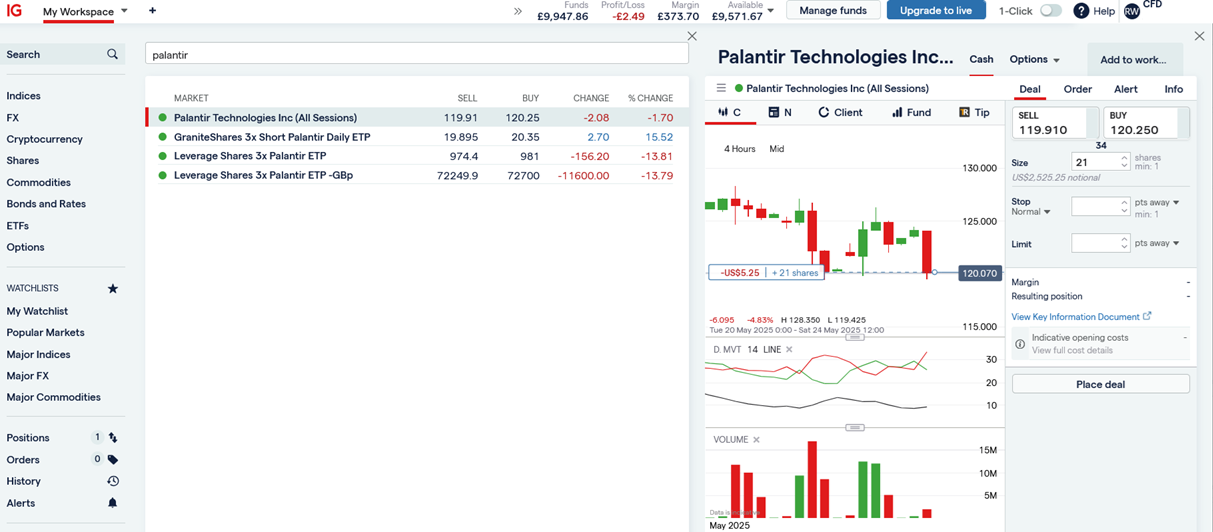
Task: Open the Options dropdown for Palantir
Action: (x=1034, y=60)
